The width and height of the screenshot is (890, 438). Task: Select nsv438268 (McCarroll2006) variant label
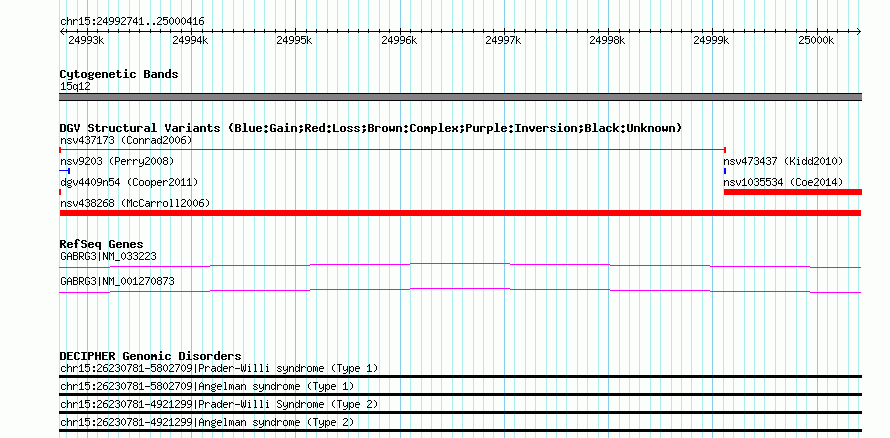point(135,203)
